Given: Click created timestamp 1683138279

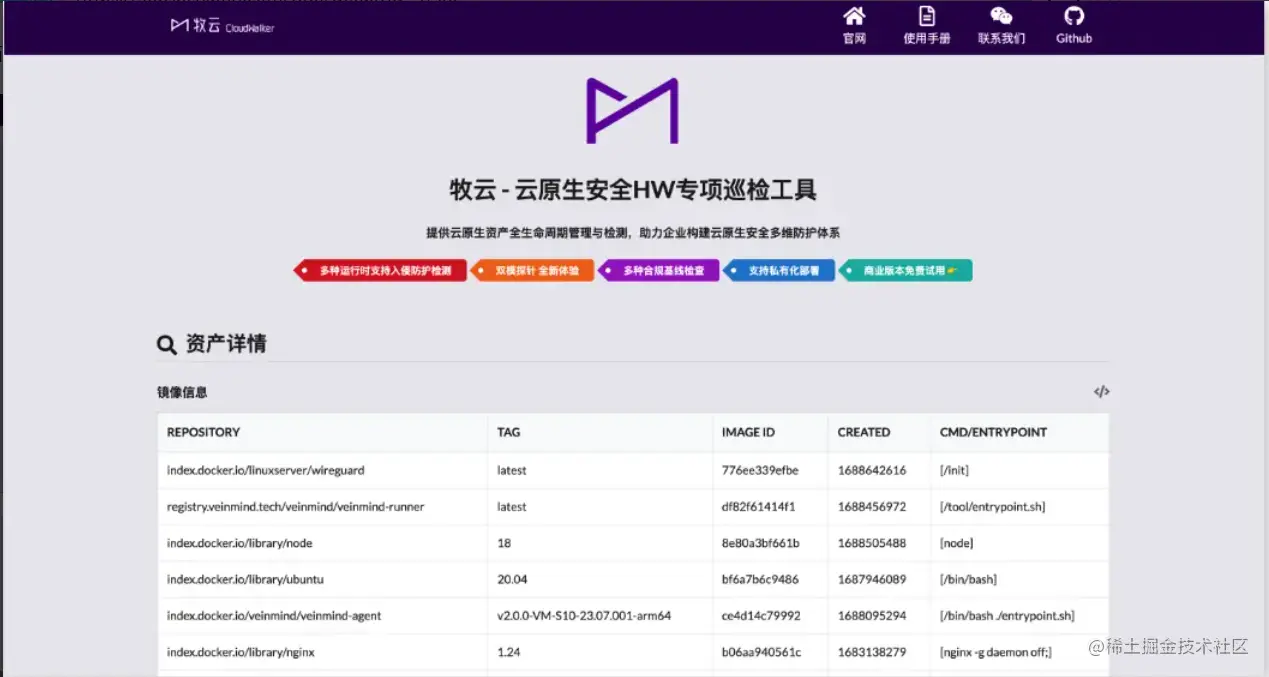Looking at the screenshot, I should [872, 652].
